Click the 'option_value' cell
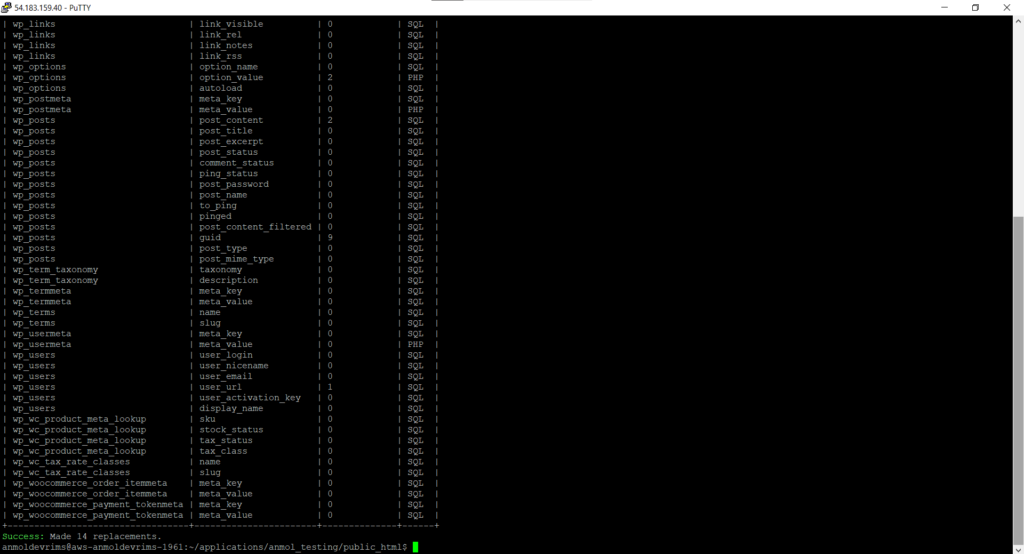Image resolution: width=1024 pixels, height=554 pixels. tap(231, 78)
